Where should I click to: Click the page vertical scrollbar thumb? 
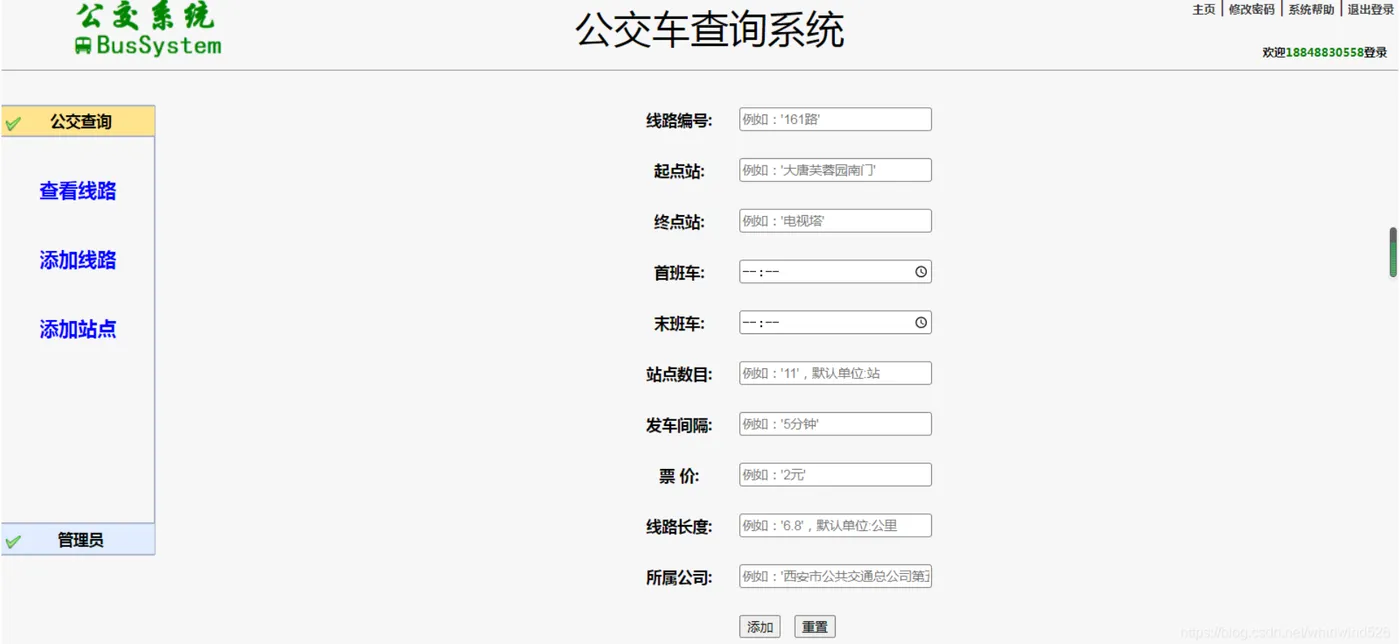point(1393,252)
